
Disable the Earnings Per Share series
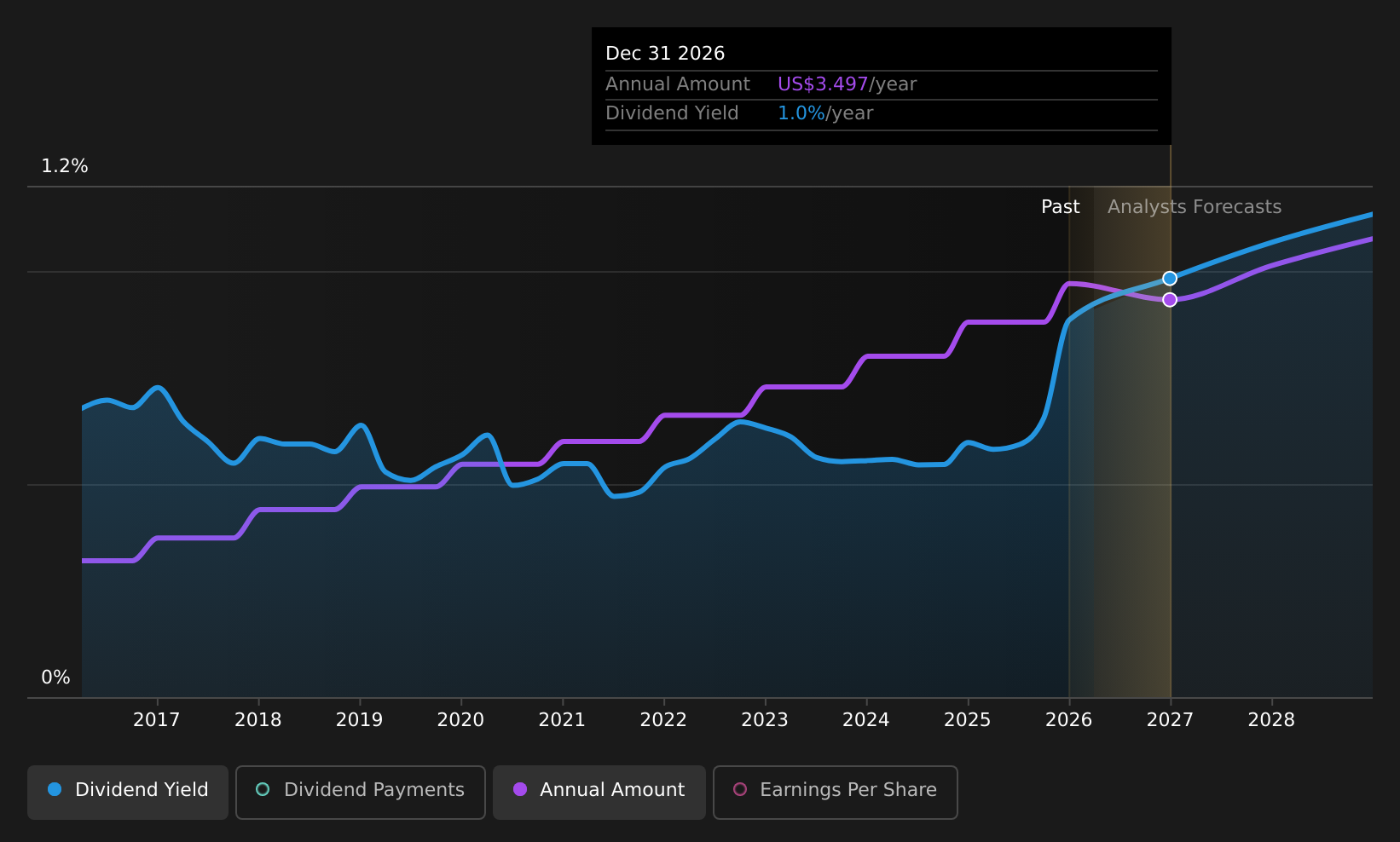pyautogui.click(x=835, y=792)
